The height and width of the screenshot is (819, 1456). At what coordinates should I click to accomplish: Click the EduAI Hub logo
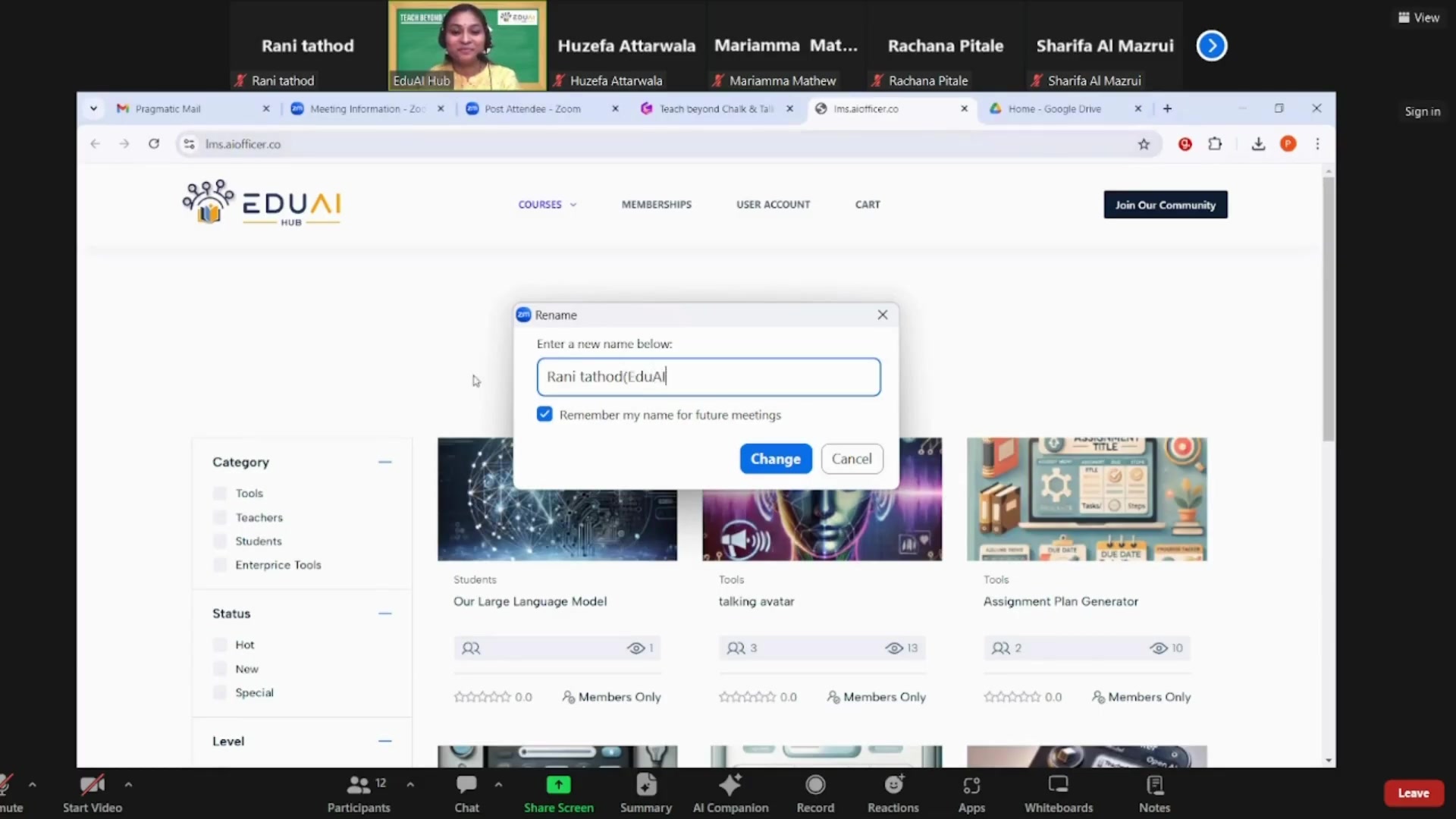(x=262, y=203)
